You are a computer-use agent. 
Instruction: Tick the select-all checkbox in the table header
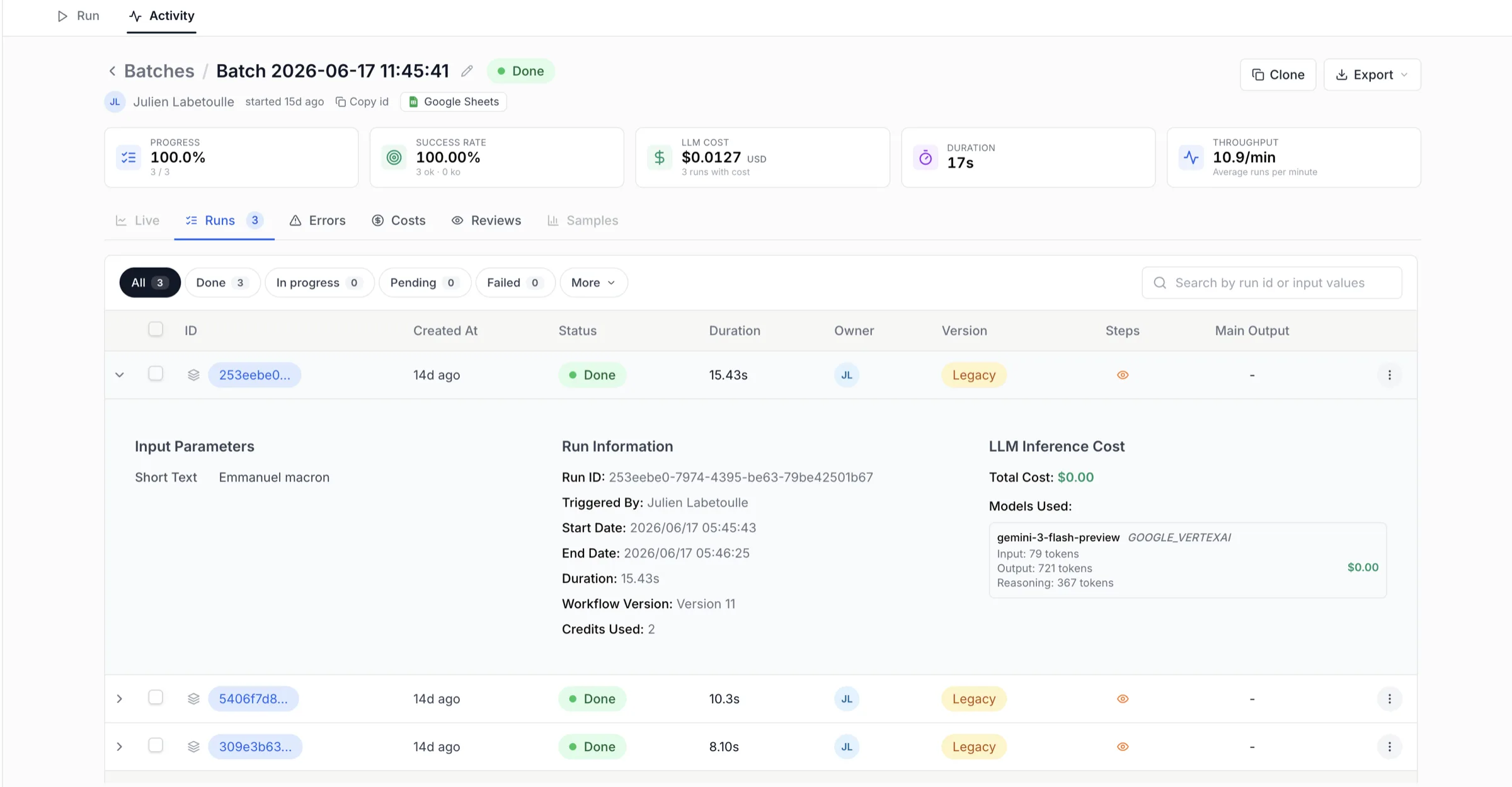click(156, 330)
